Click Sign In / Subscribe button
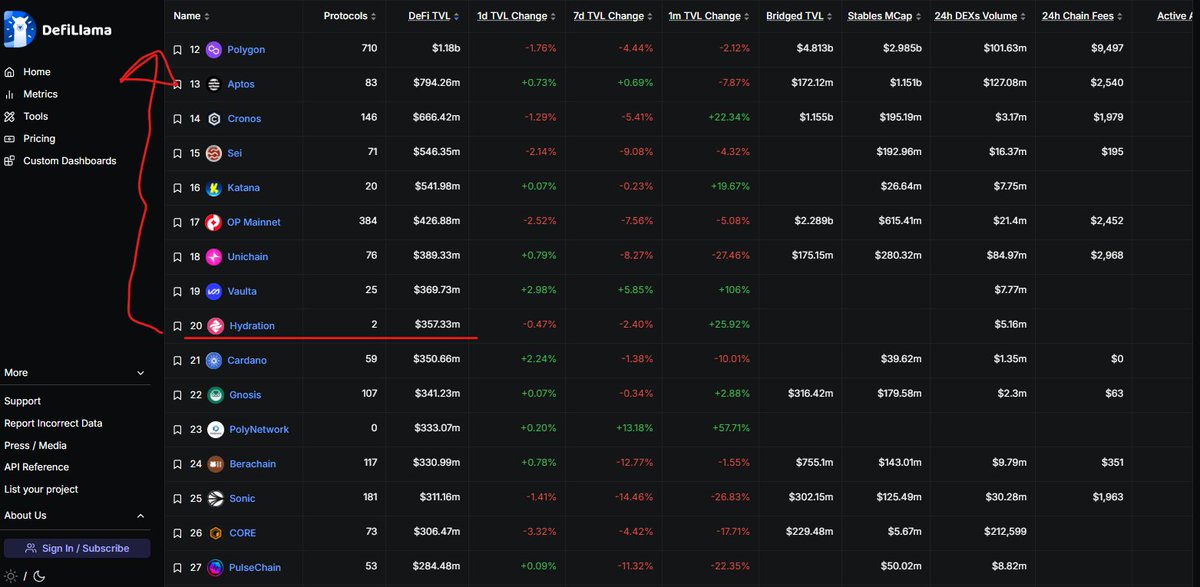The image size is (1200, 587). [77, 548]
